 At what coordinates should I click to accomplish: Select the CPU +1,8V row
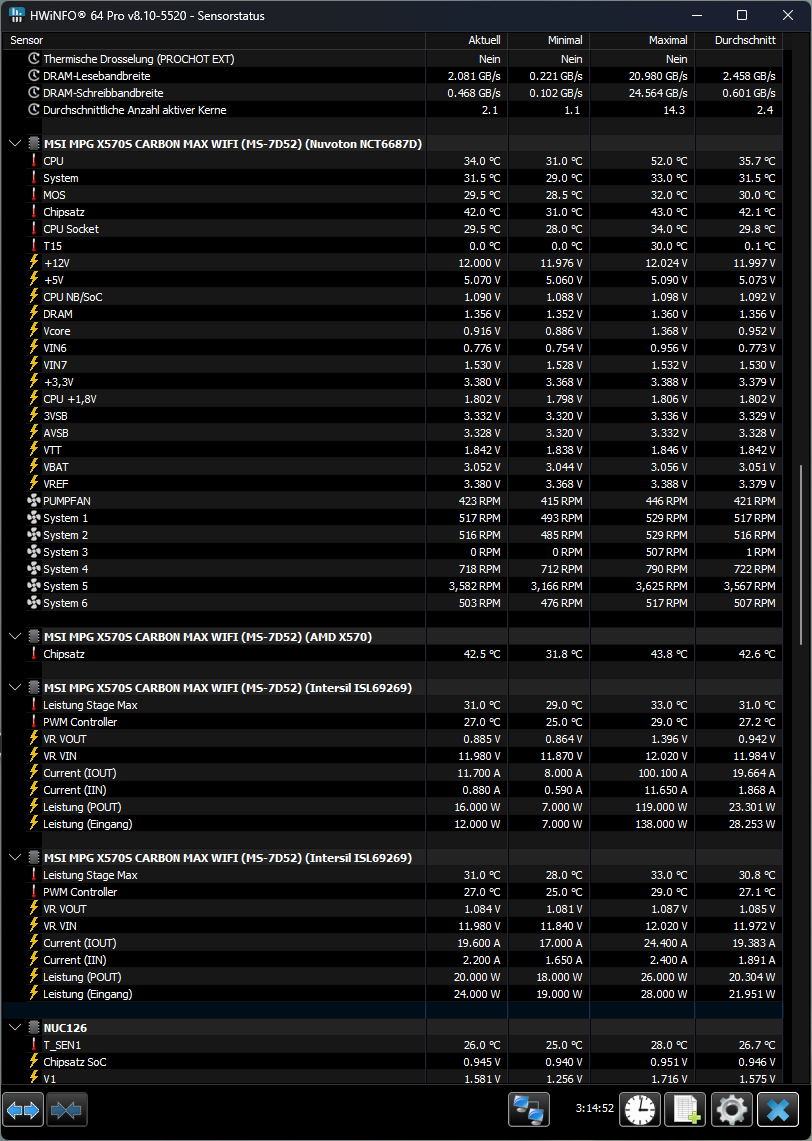(x=392, y=399)
